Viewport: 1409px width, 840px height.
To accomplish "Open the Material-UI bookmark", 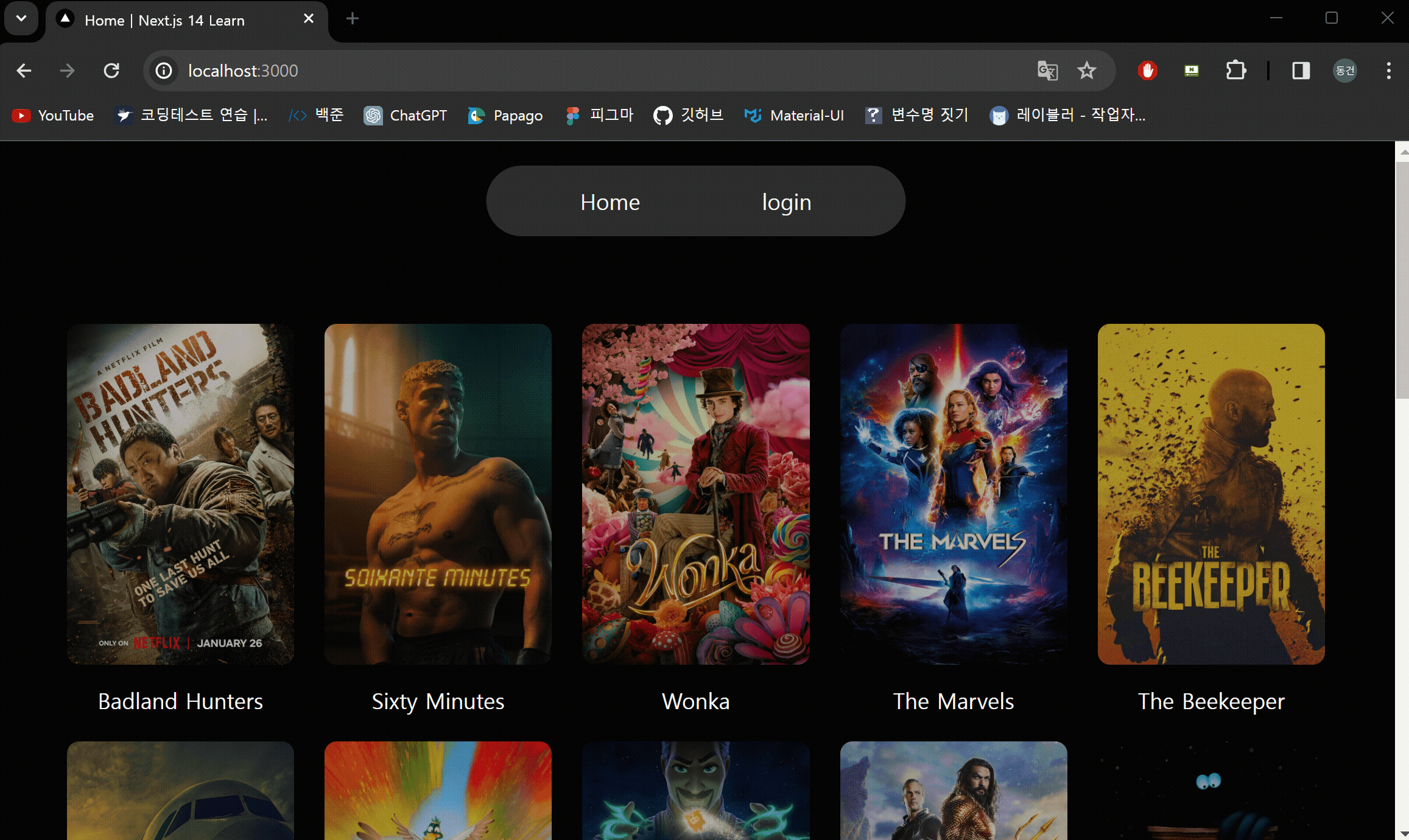I will point(794,115).
